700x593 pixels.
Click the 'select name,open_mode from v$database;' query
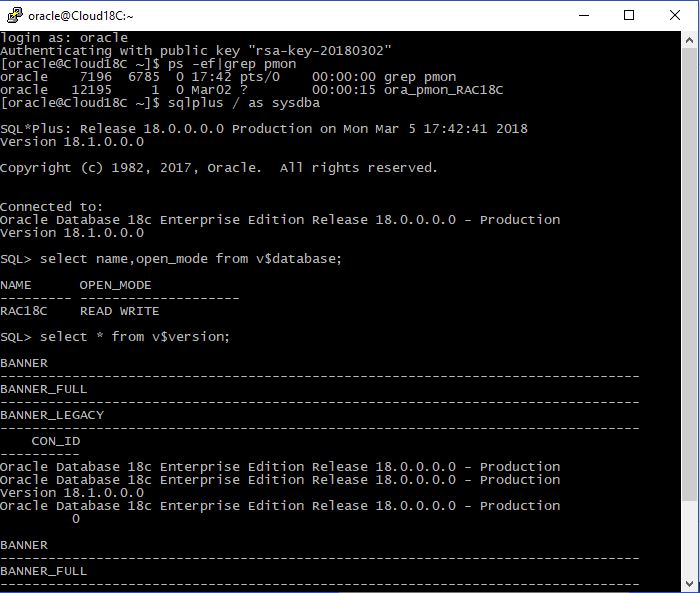point(191,259)
